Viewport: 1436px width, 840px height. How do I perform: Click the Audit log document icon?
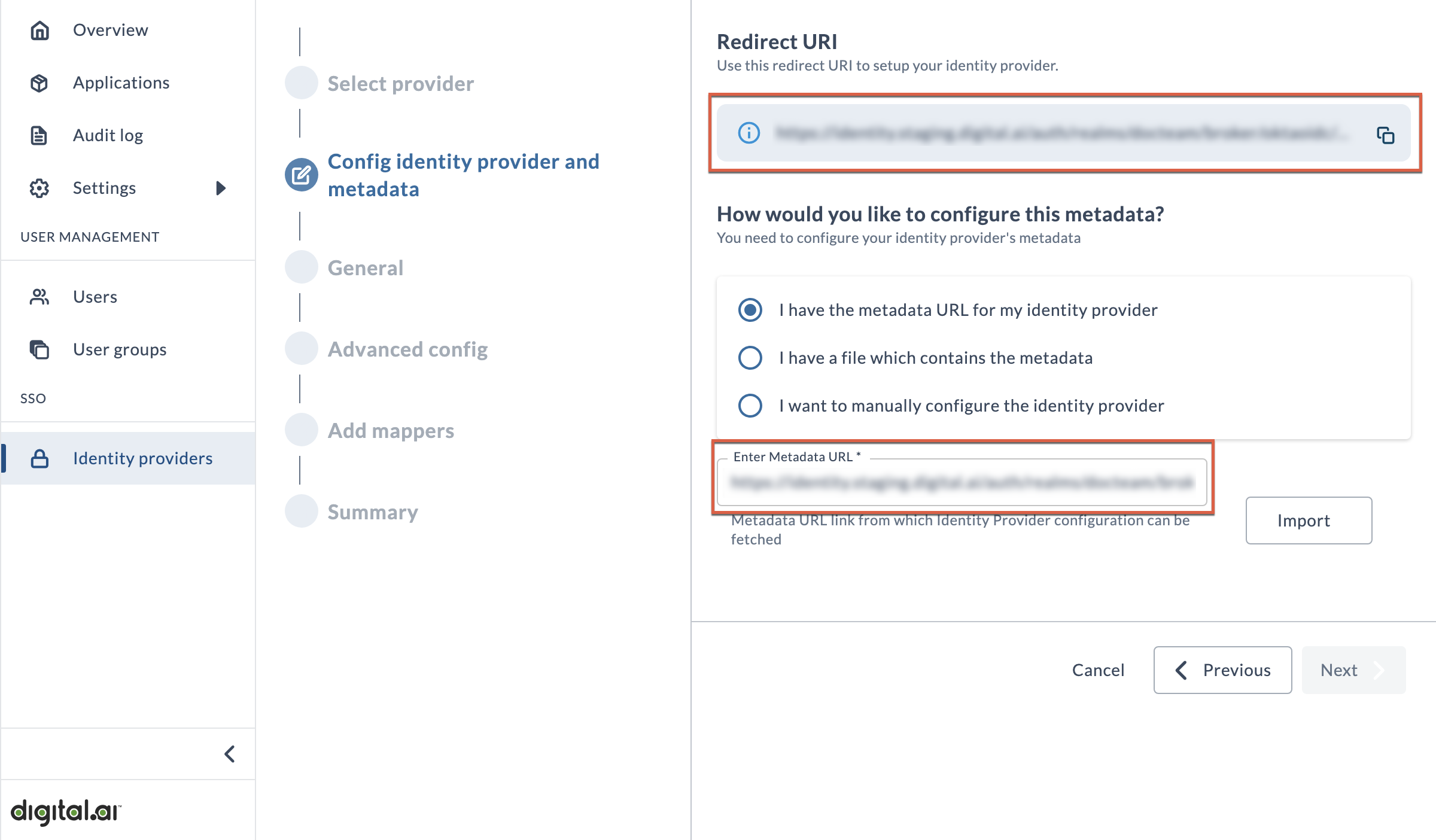(39, 135)
